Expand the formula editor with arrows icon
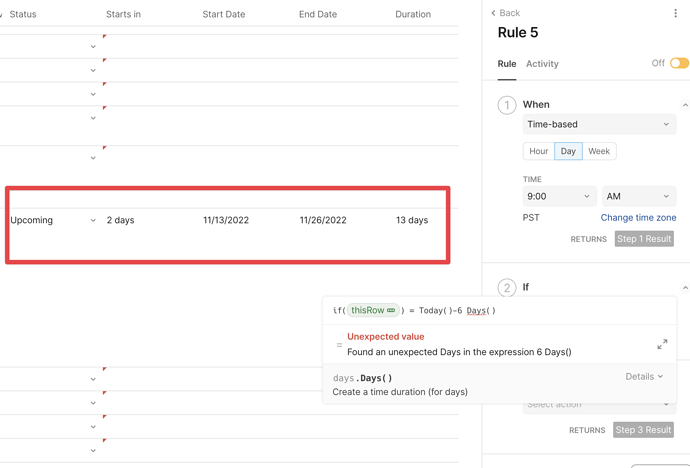 pyautogui.click(x=662, y=344)
